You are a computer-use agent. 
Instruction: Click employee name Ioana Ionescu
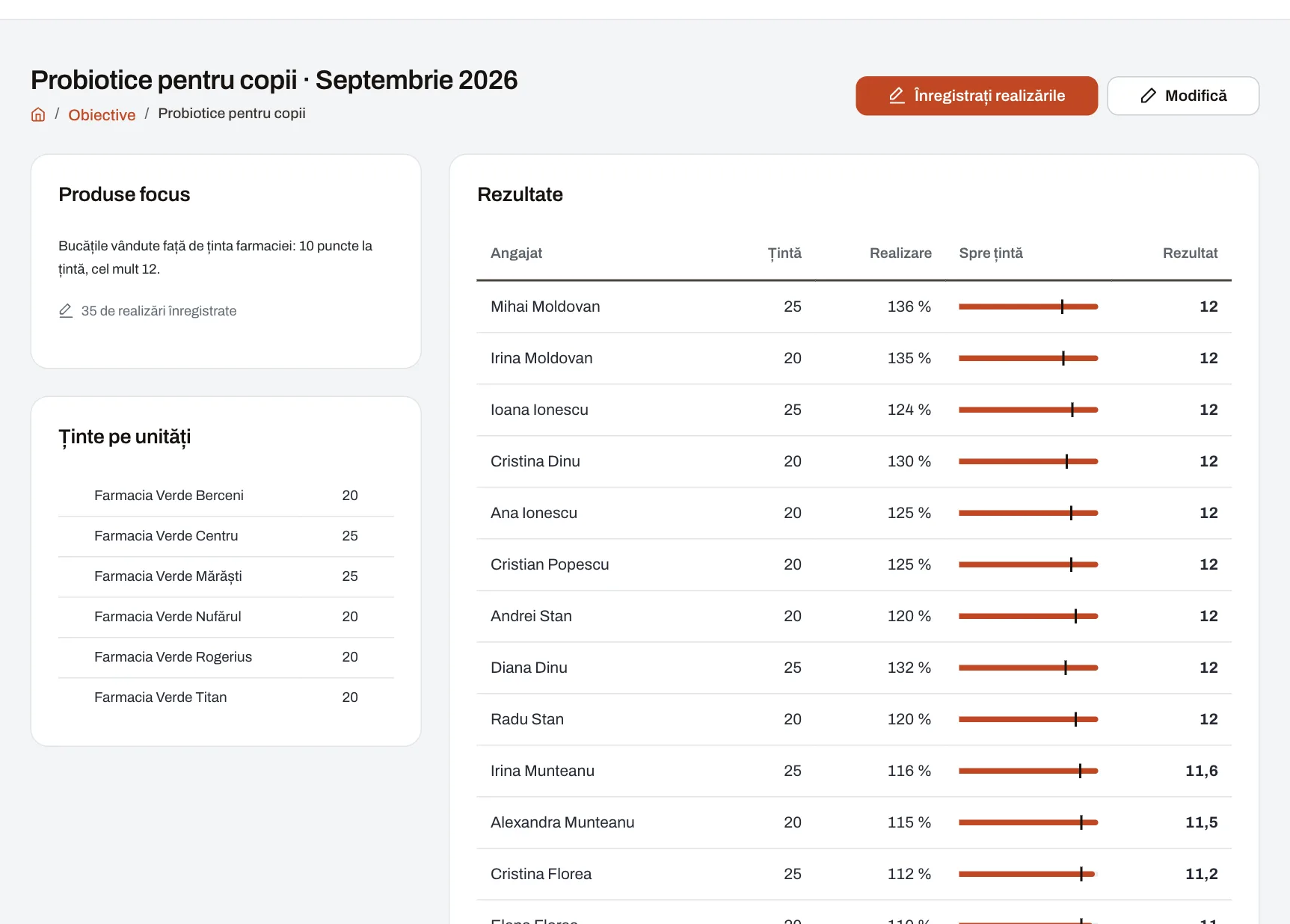(539, 410)
